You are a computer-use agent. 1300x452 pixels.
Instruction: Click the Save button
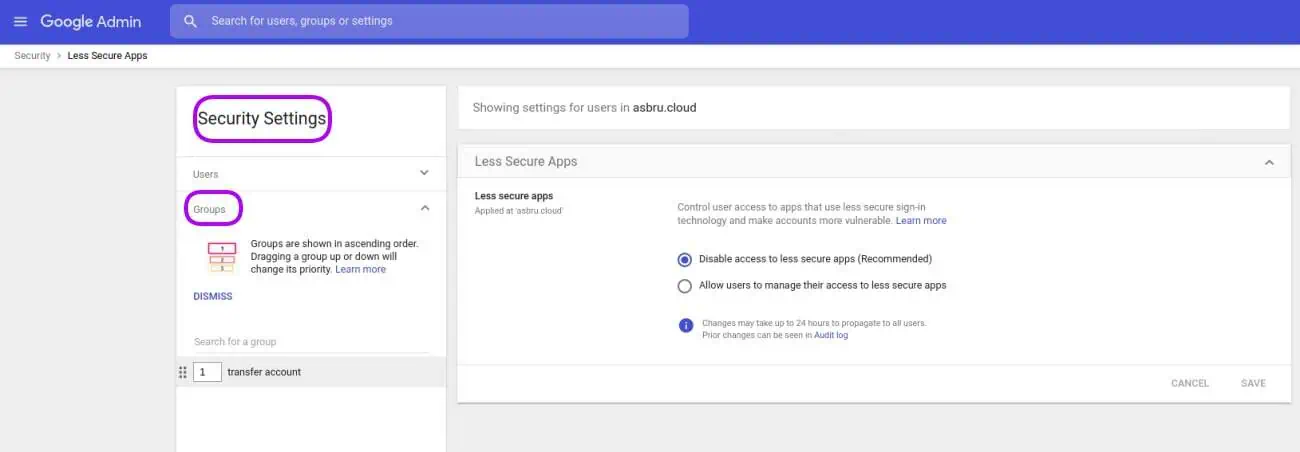1253,383
